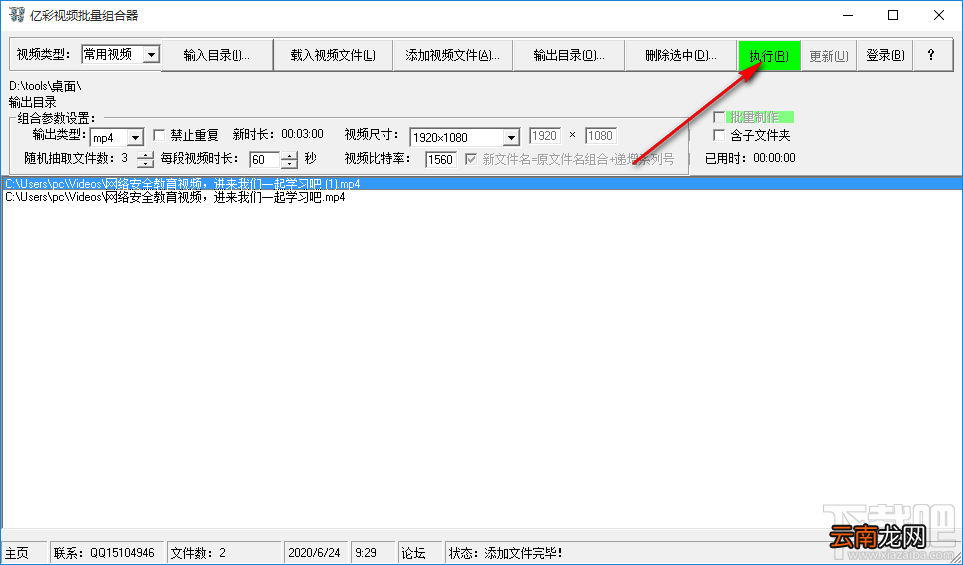Click status text 添加文件完毕!
963x565 pixels.
523,553
